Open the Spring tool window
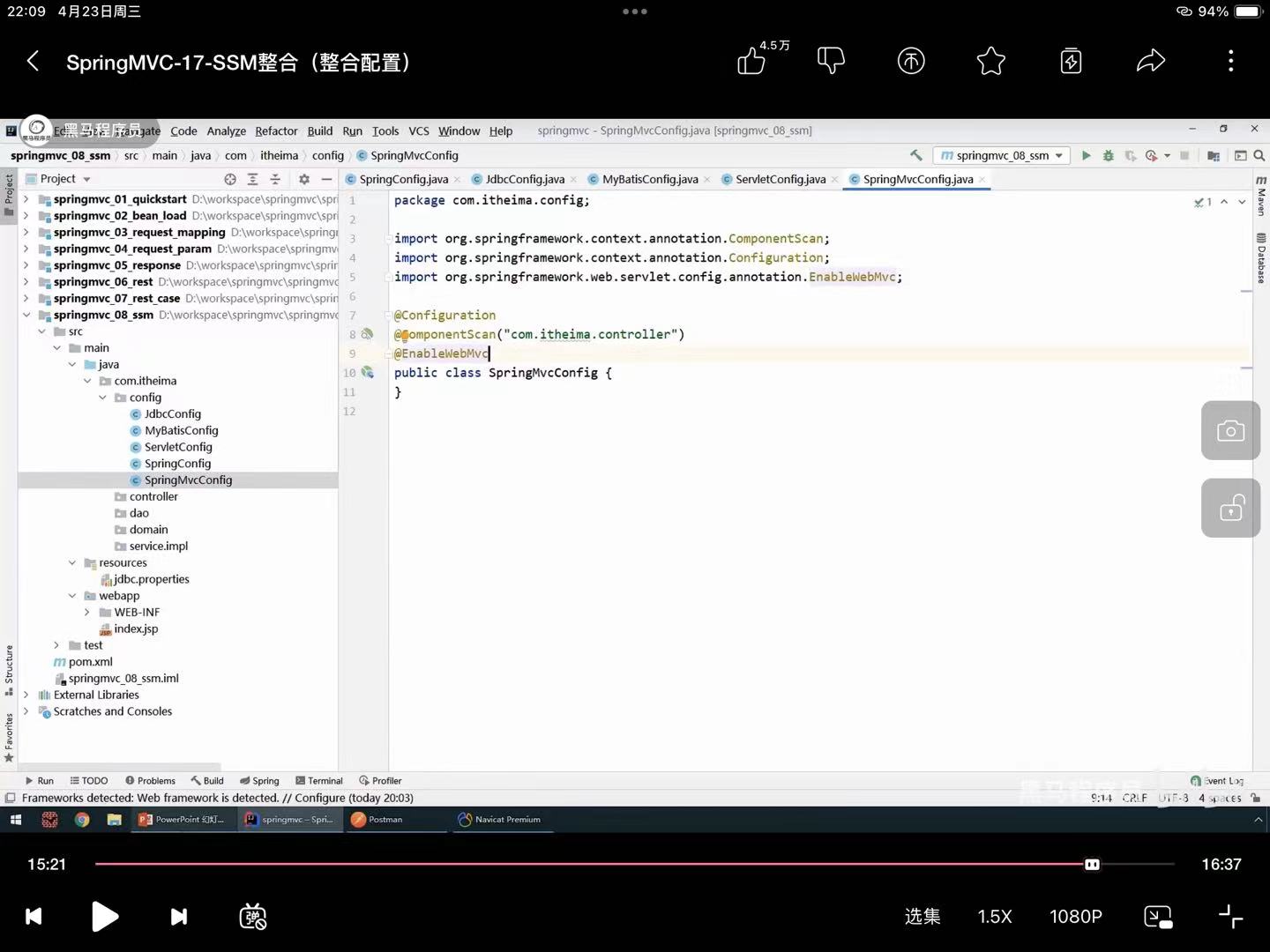Screen dimensions: 1270x952 click(259, 781)
